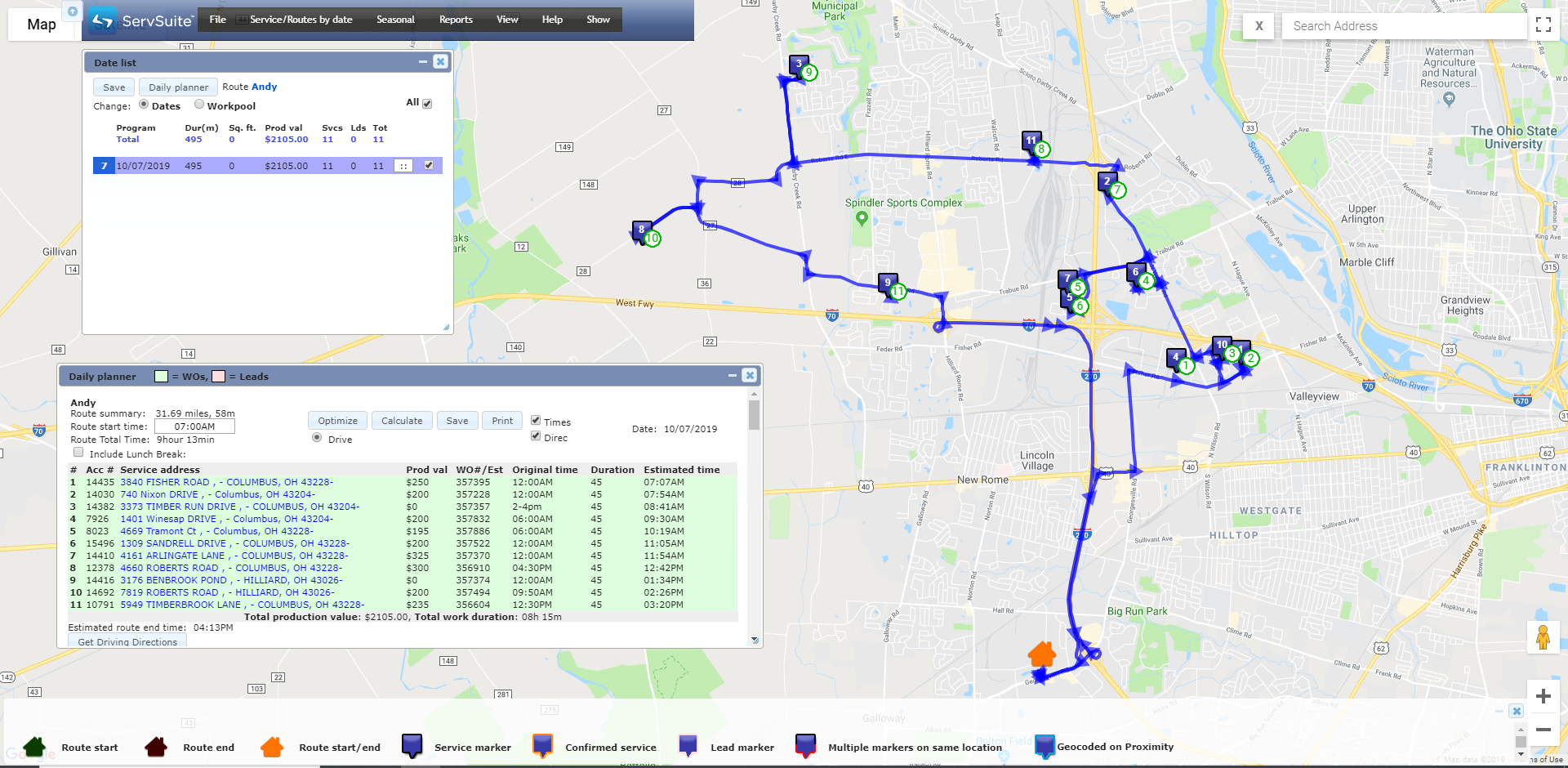Click the Route end legend house icon

pyautogui.click(x=156, y=747)
